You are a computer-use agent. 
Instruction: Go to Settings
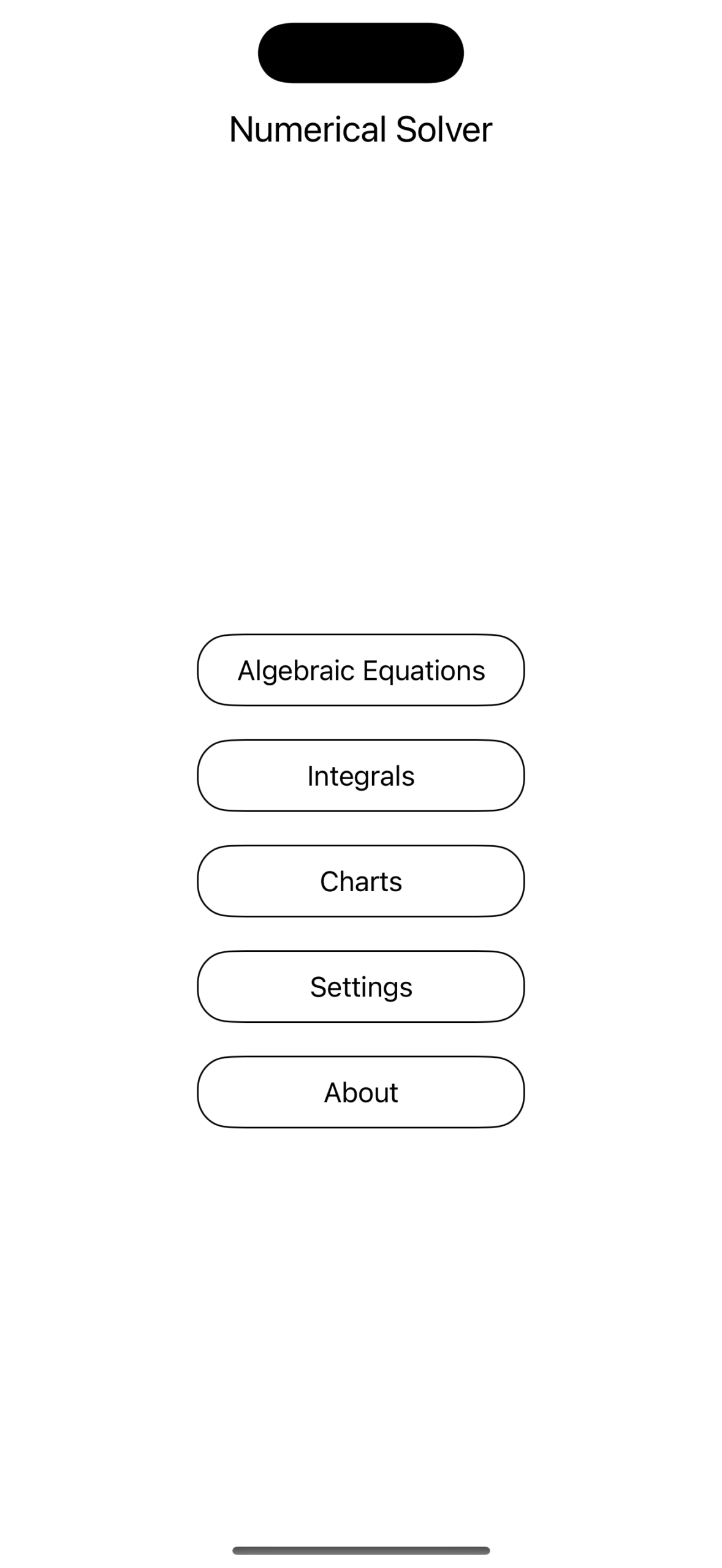(x=360, y=986)
